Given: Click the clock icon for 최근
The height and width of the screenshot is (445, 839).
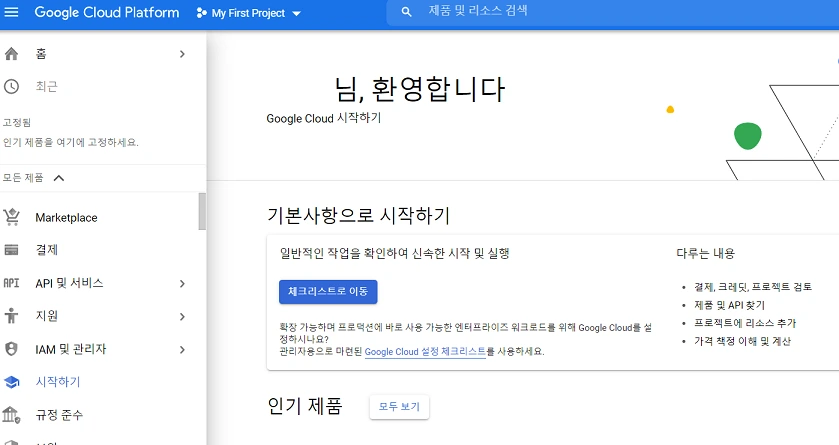Looking at the screenshot, I should pyautogui.click(x=11, y=86).
